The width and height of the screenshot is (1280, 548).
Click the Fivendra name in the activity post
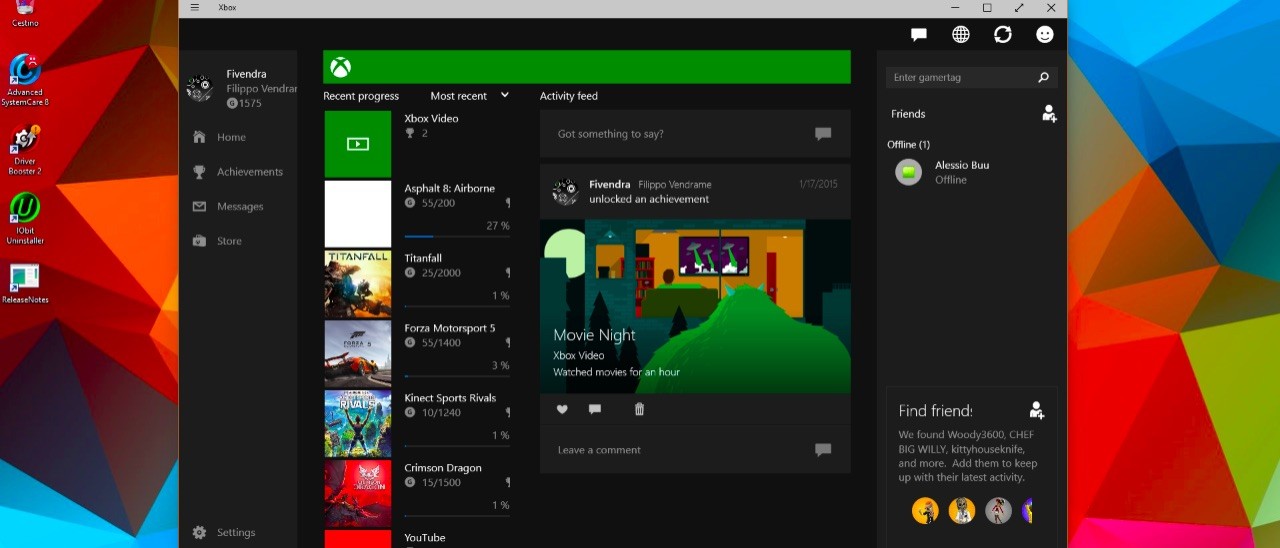[610, 185]
